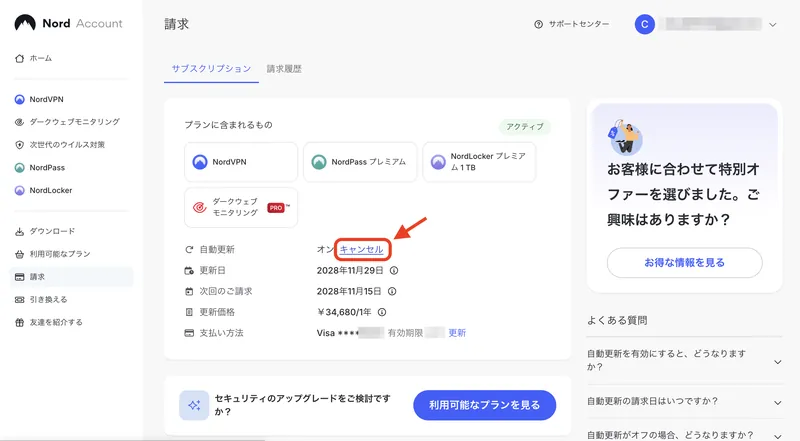The image size is (800, 441).
Task: Open NordLocker in the sidebar
Action: (51, 190)
